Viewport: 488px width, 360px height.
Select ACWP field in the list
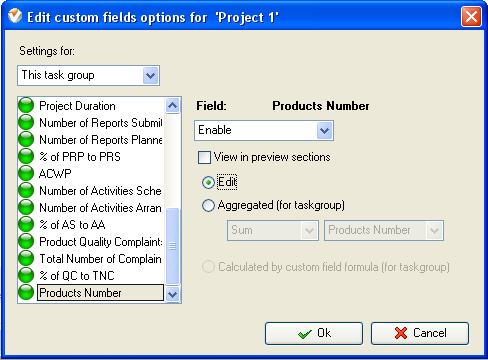[x=55, y=174]
